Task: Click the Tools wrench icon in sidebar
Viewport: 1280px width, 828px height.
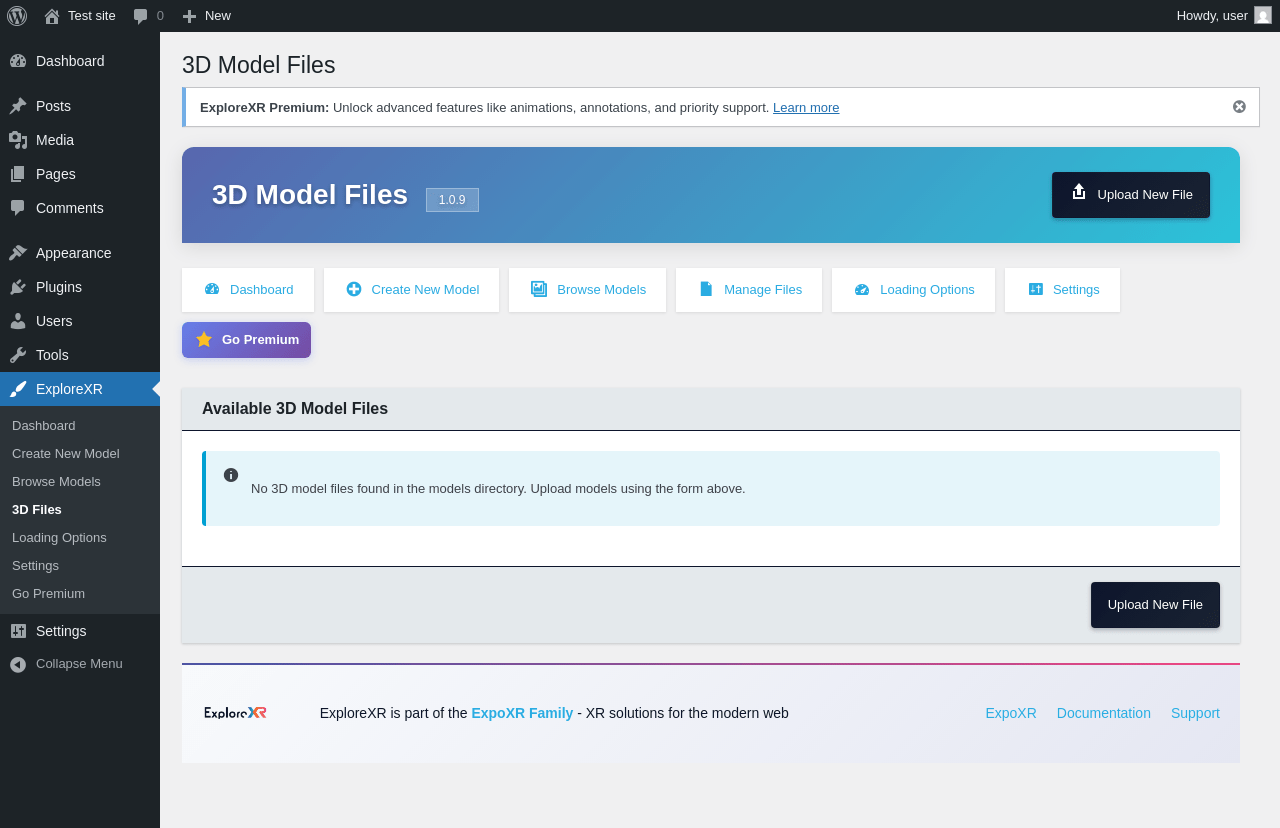Action: point(18,355)
